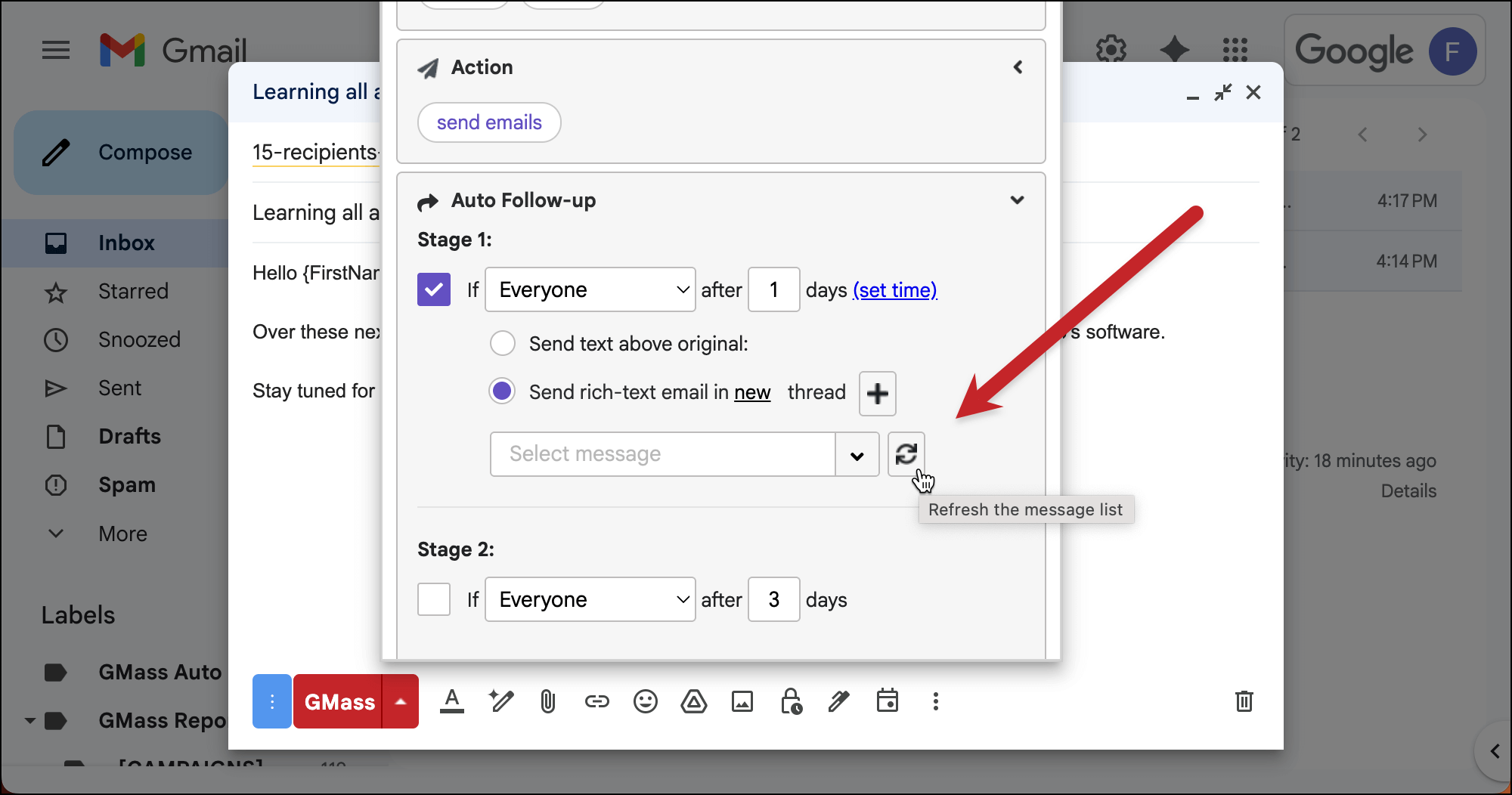The height and width of the screenshot is (795, 1512).
Task: Open the attach files paperclip icon
Action: click(x=548, y=702)
